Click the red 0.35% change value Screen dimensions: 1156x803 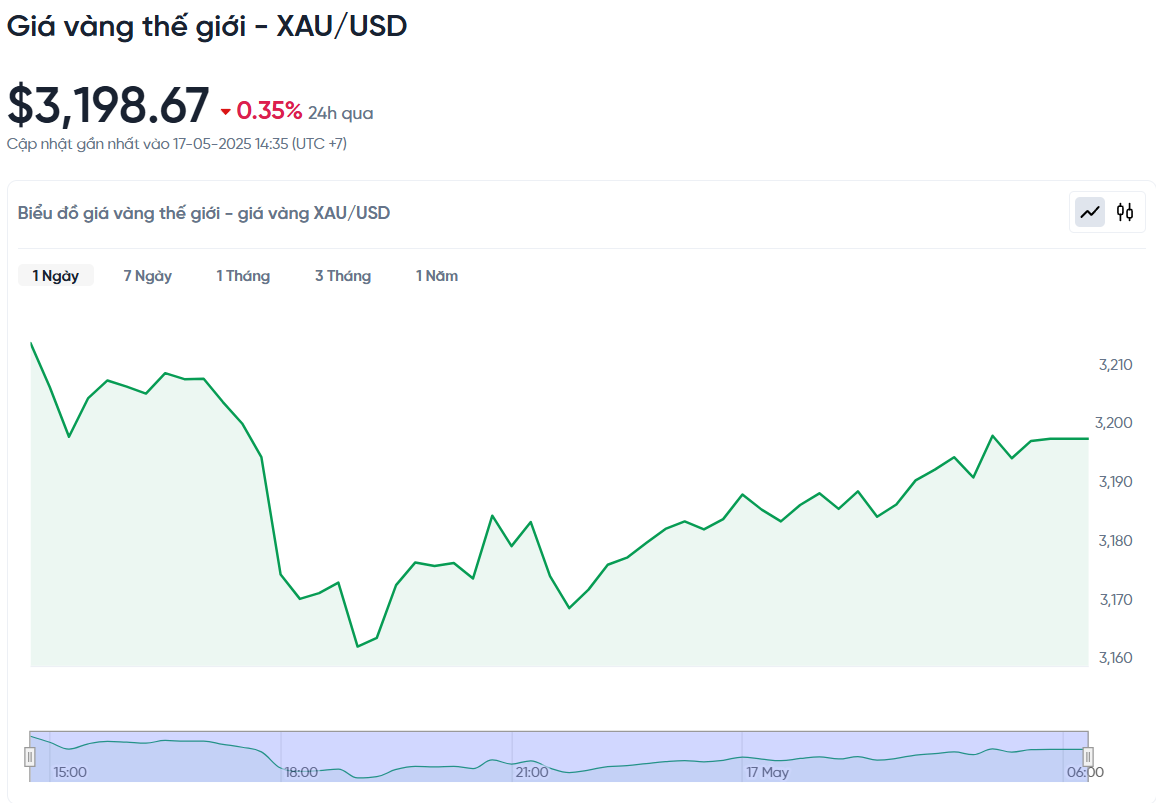coord(269,111)
